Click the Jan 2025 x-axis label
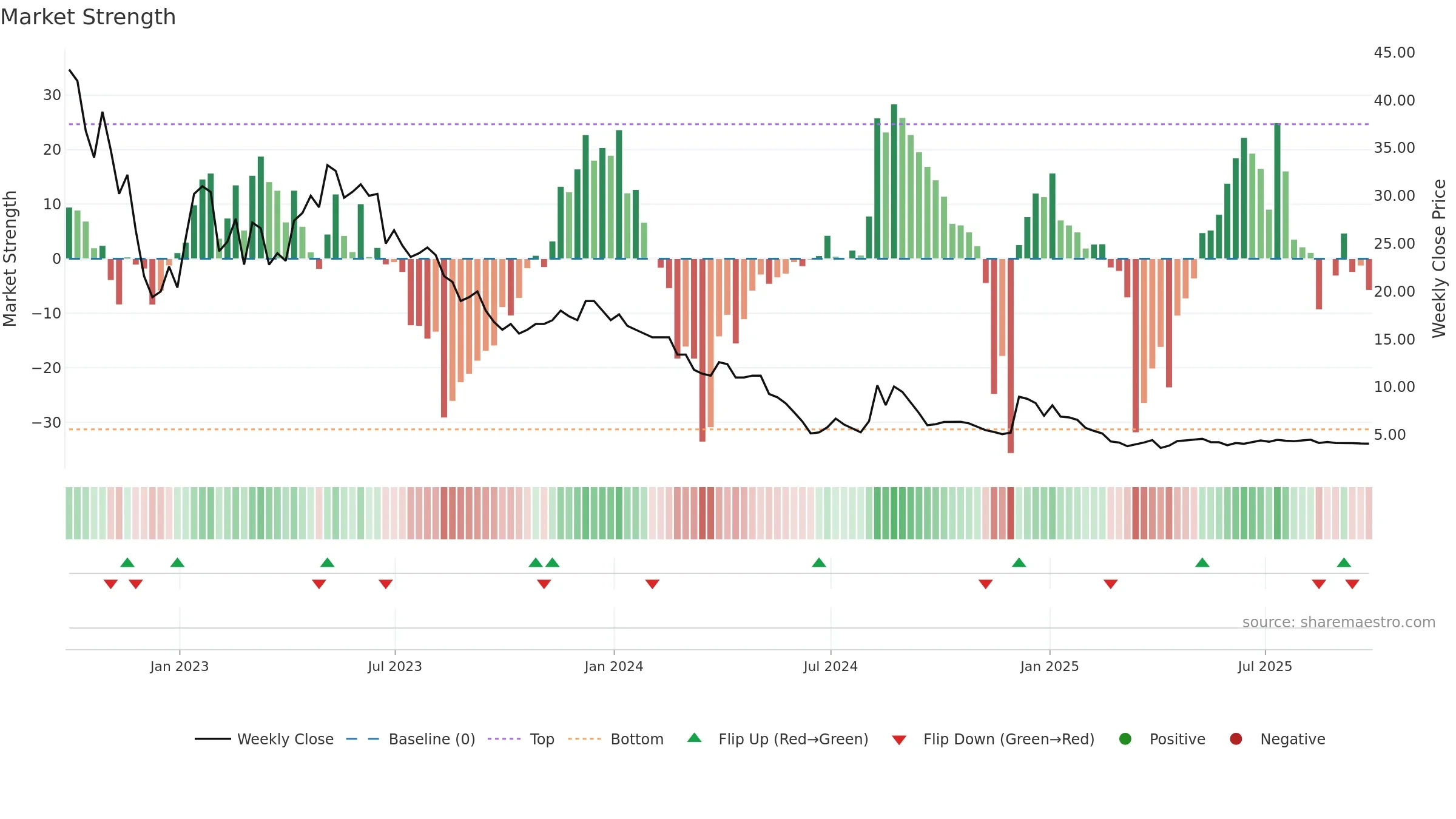The width and height of the screenshot is (1456, 819). (1050, 666)
